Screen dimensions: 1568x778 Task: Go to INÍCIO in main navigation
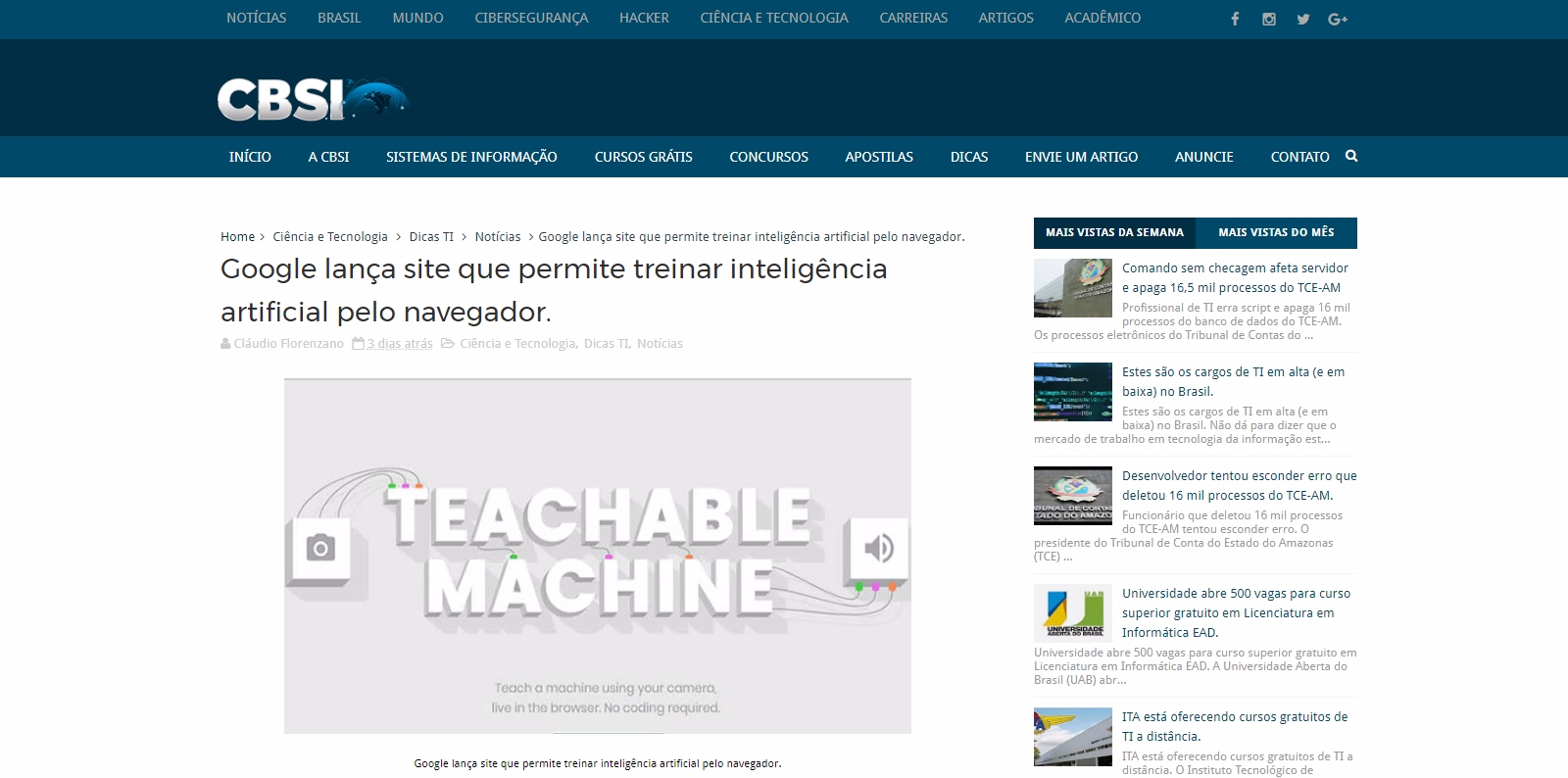(250, 157)
